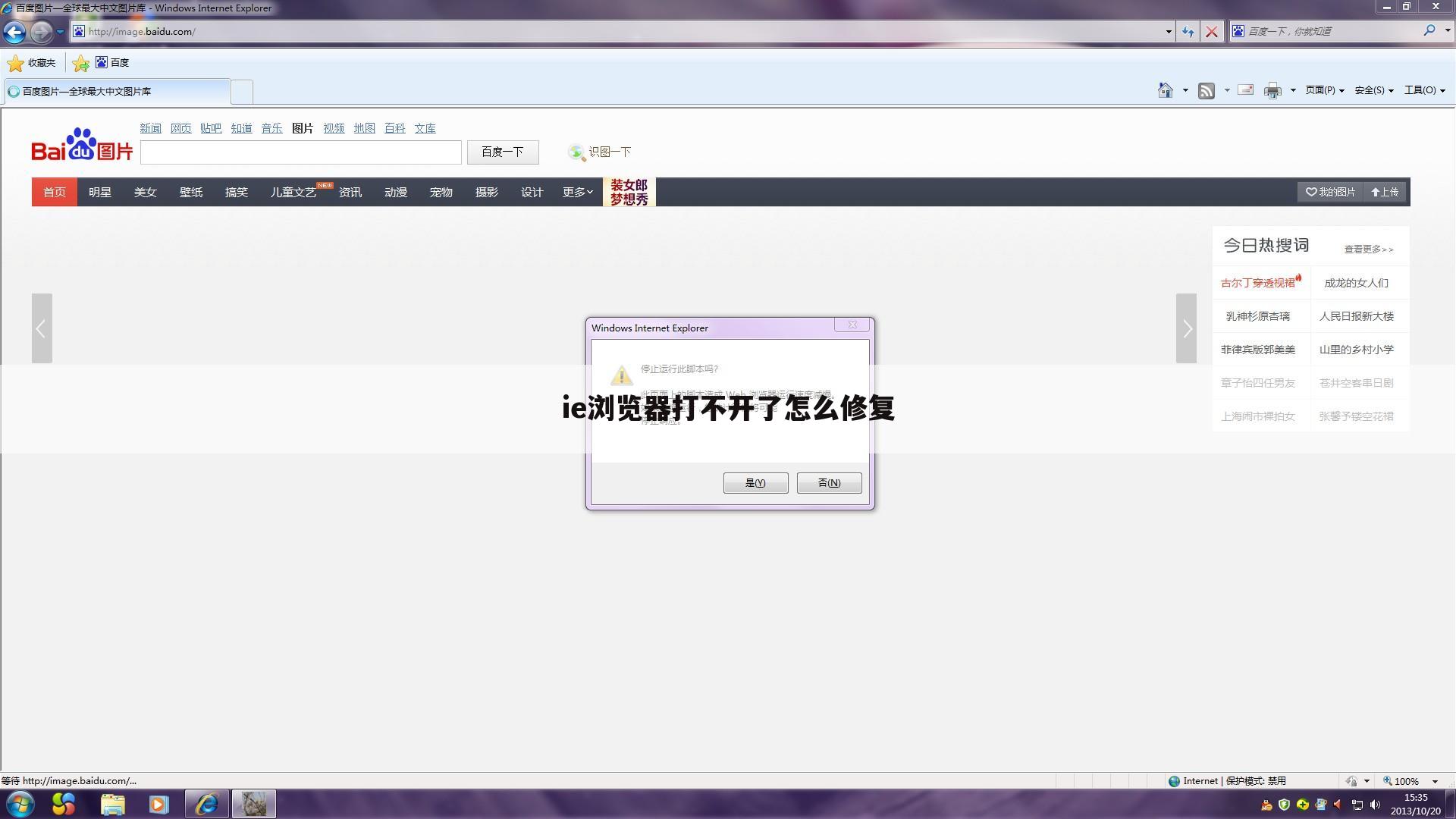
Task: Open the search provider dropdown arrow
Action: click(x=1447, y=31)
